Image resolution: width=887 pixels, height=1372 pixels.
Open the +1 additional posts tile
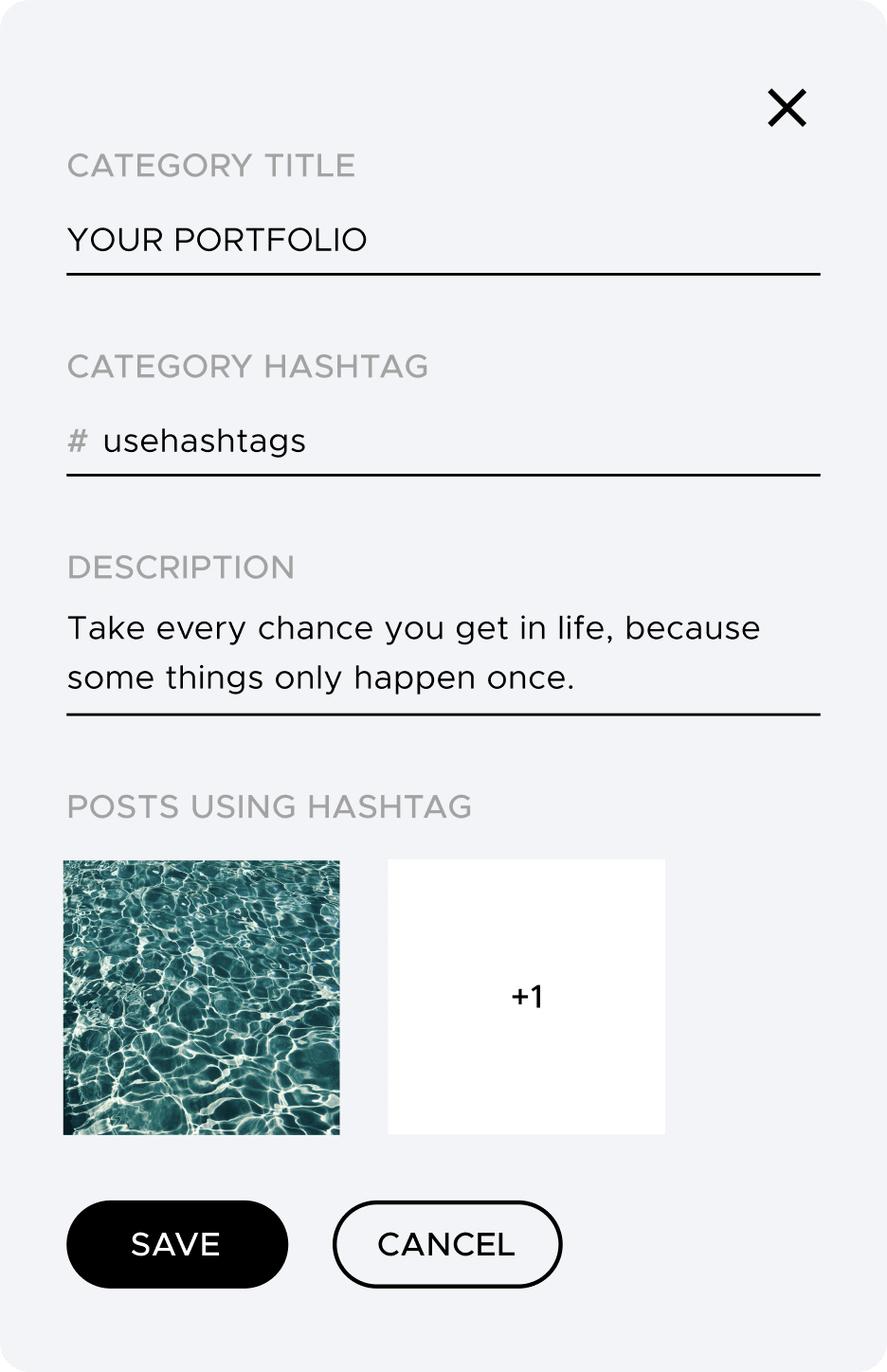(x=527, y=997)
